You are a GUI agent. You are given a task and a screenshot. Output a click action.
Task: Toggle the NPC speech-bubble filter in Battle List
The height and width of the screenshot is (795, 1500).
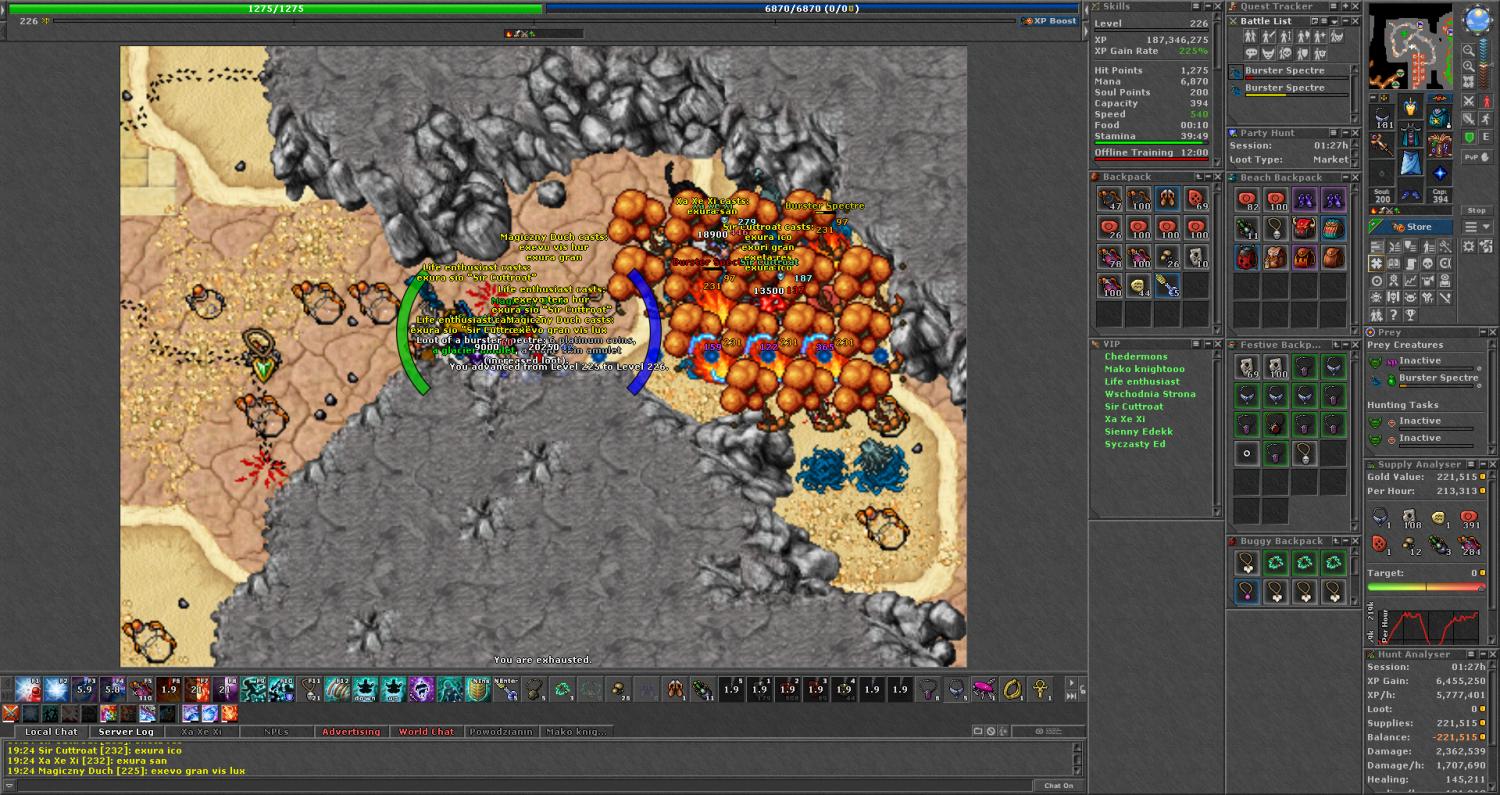(1251, 53)
